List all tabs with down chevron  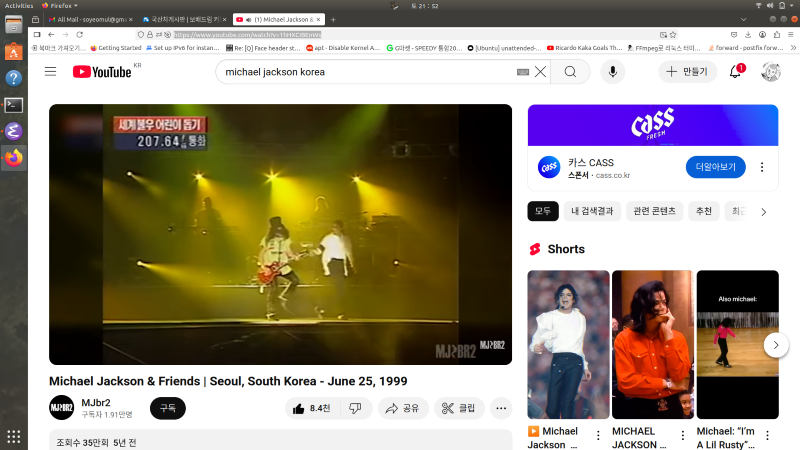tap(743, 19)
